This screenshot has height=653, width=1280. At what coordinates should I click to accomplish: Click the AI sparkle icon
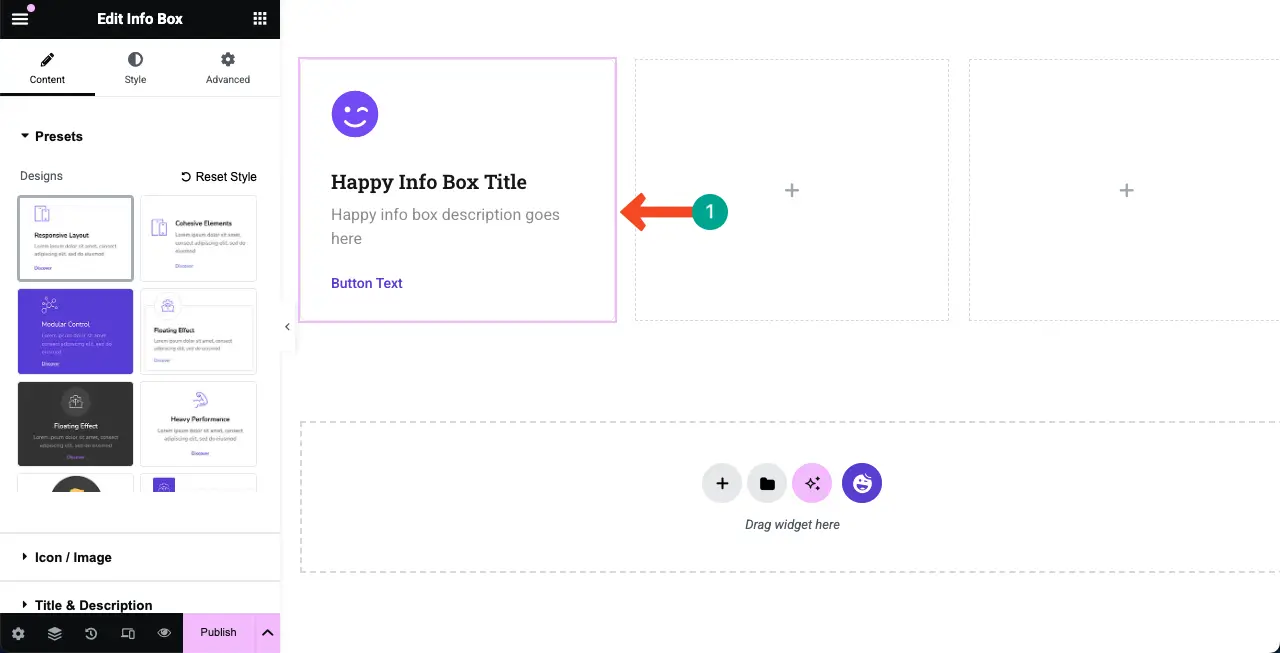(812, 484)
